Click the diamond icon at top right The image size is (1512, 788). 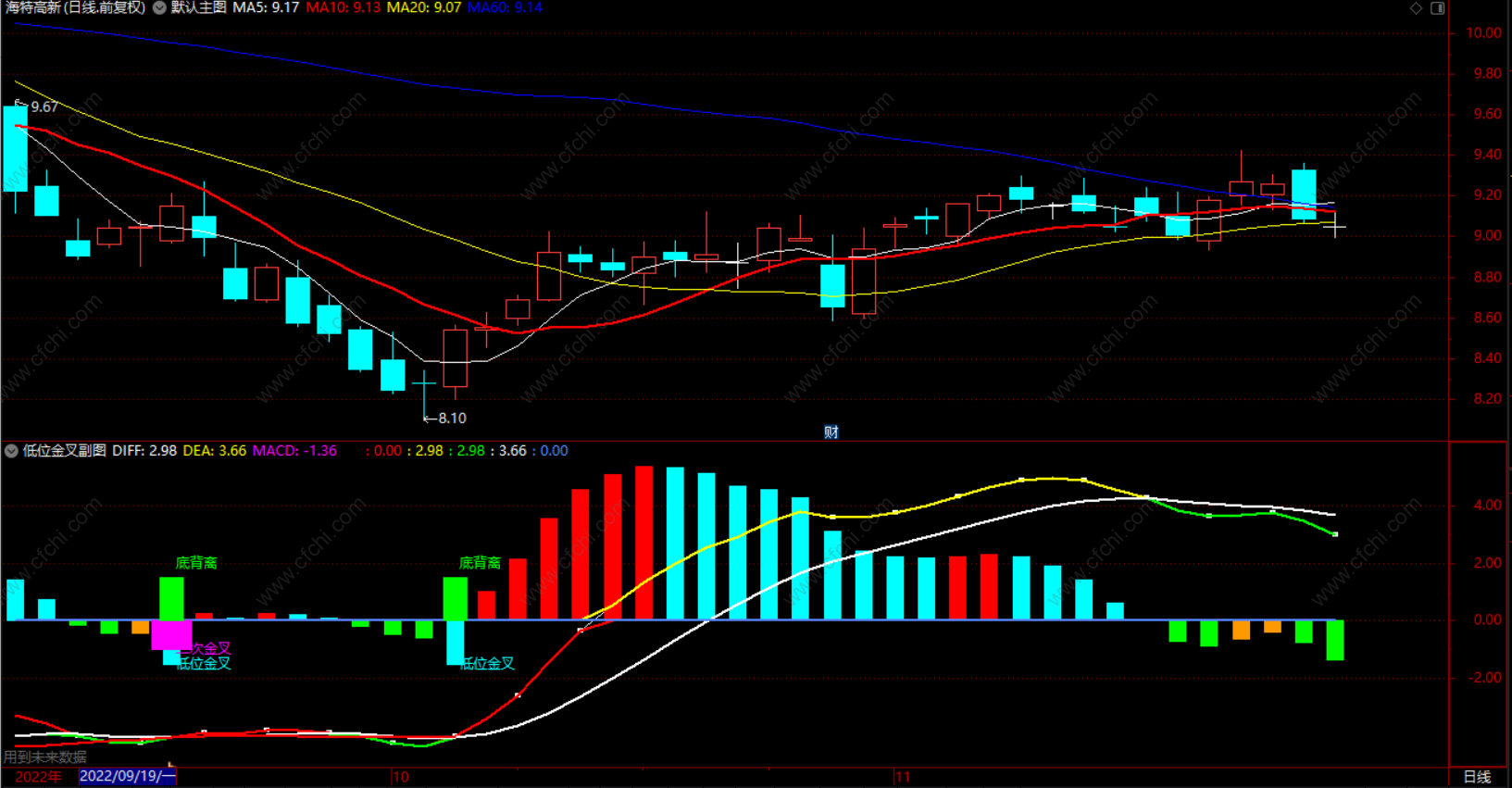coord(1416,7)
